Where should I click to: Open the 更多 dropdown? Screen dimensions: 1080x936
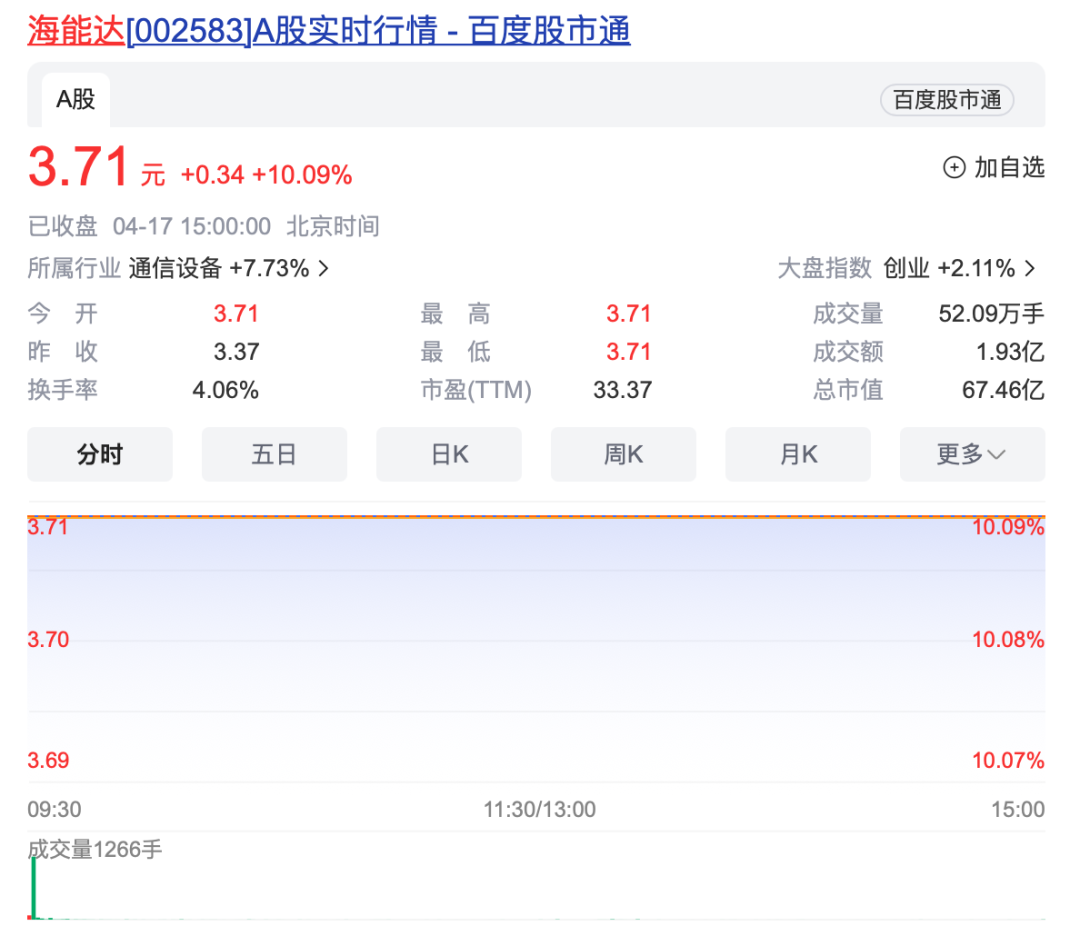(x=973, y=455)
